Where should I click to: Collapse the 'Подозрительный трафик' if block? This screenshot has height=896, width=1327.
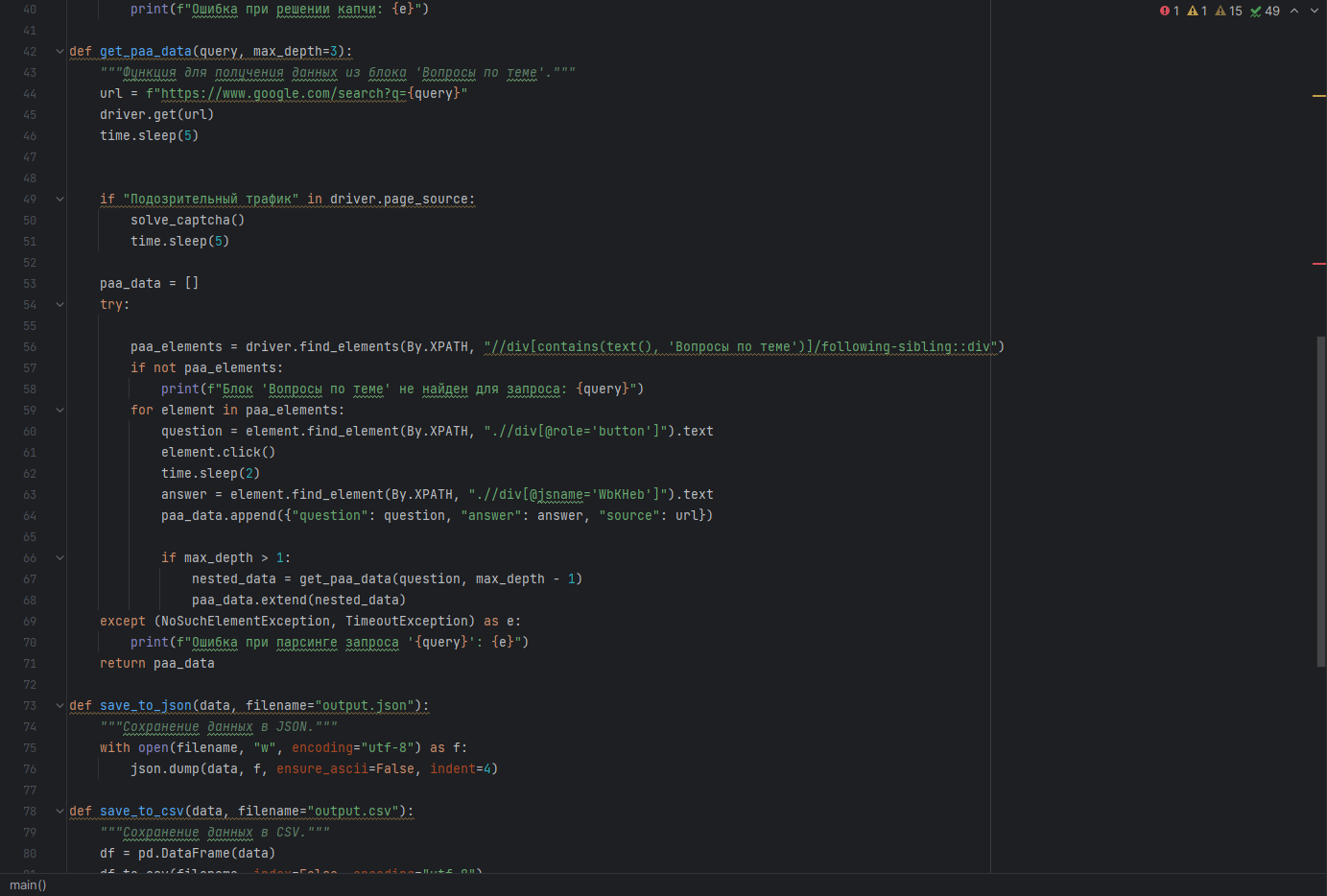[59, 200]
